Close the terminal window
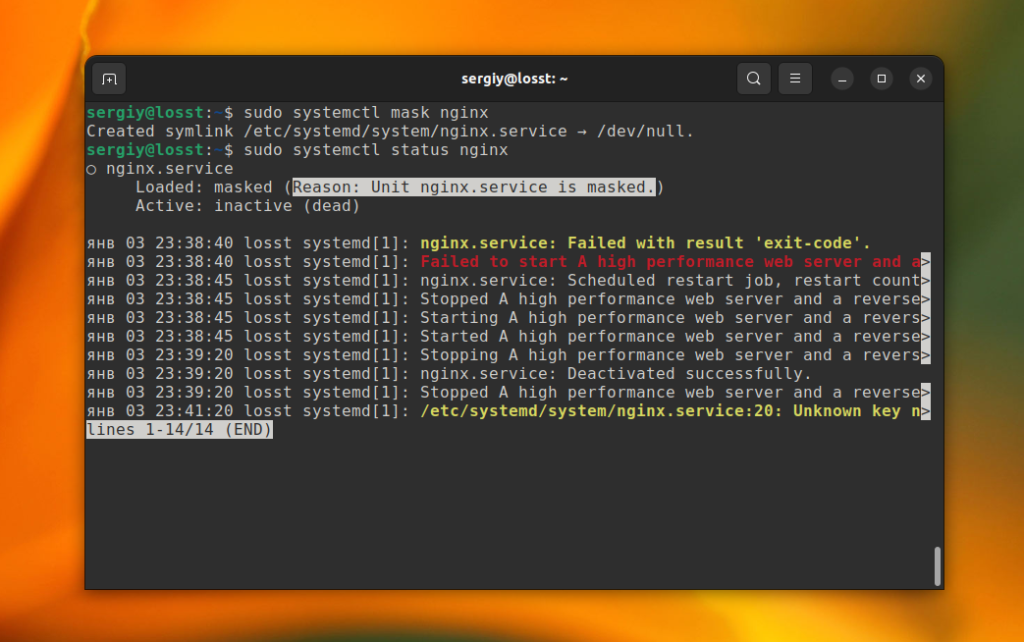1024x642 pixels. [921, 79]
